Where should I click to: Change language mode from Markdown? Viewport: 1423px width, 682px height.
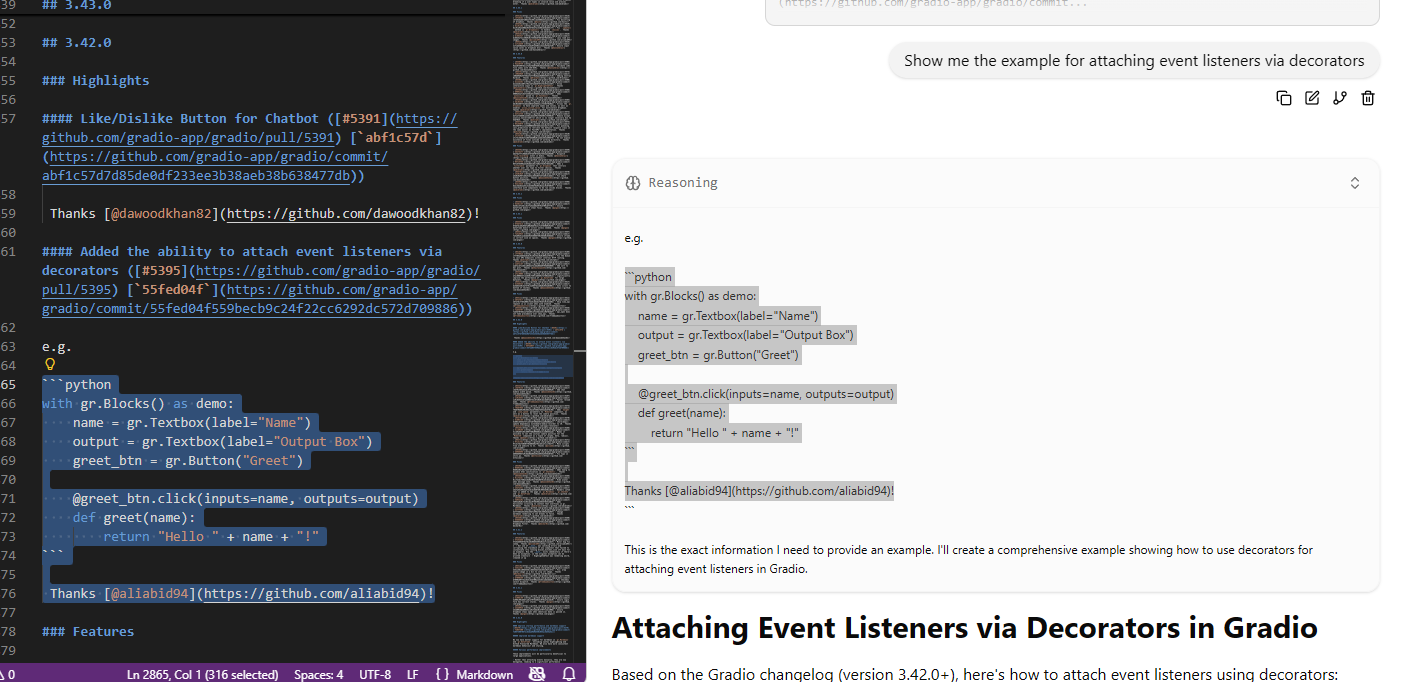tap(485, 674)
